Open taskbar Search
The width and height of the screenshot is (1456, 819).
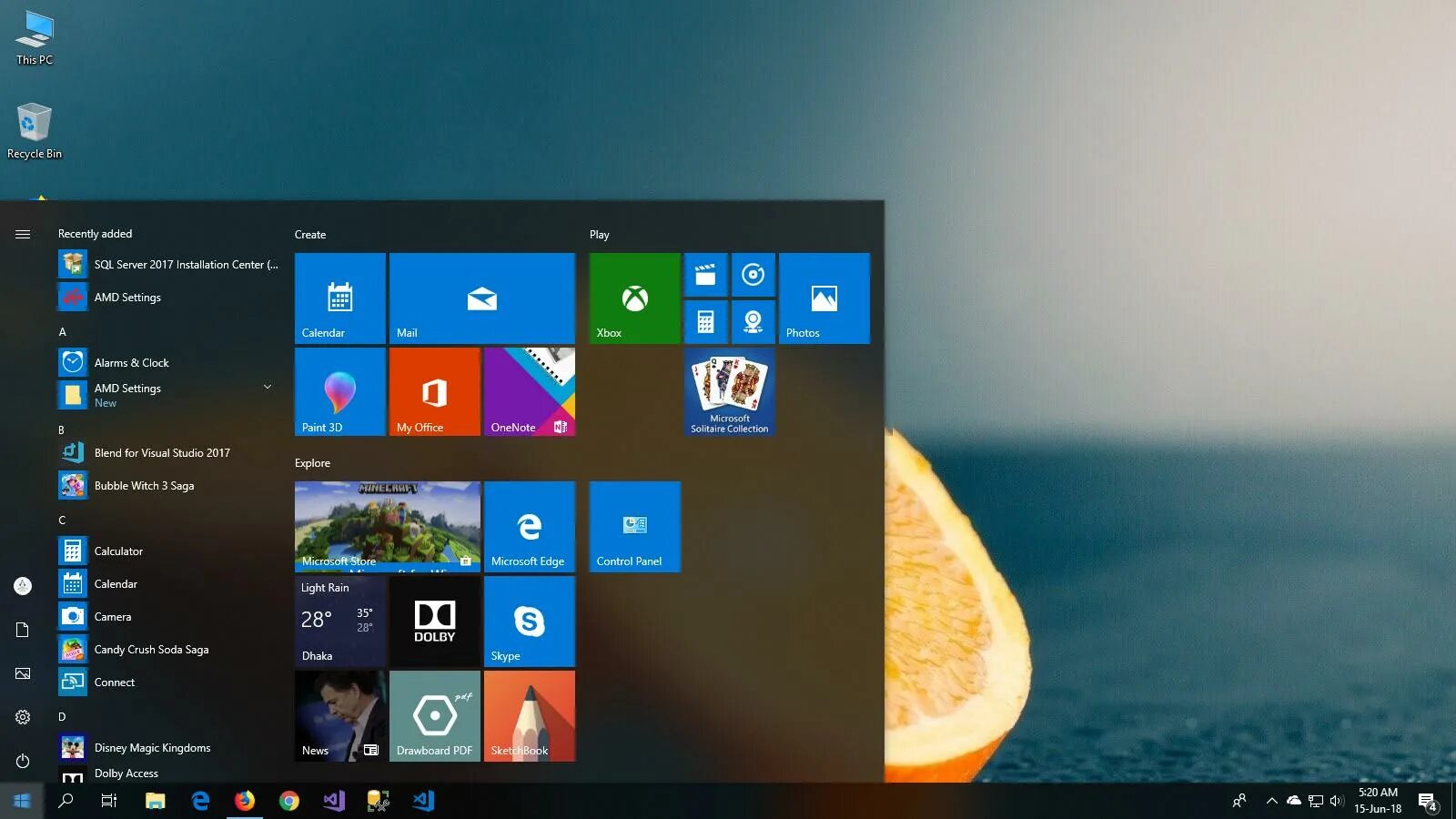[x=66, y=801]
